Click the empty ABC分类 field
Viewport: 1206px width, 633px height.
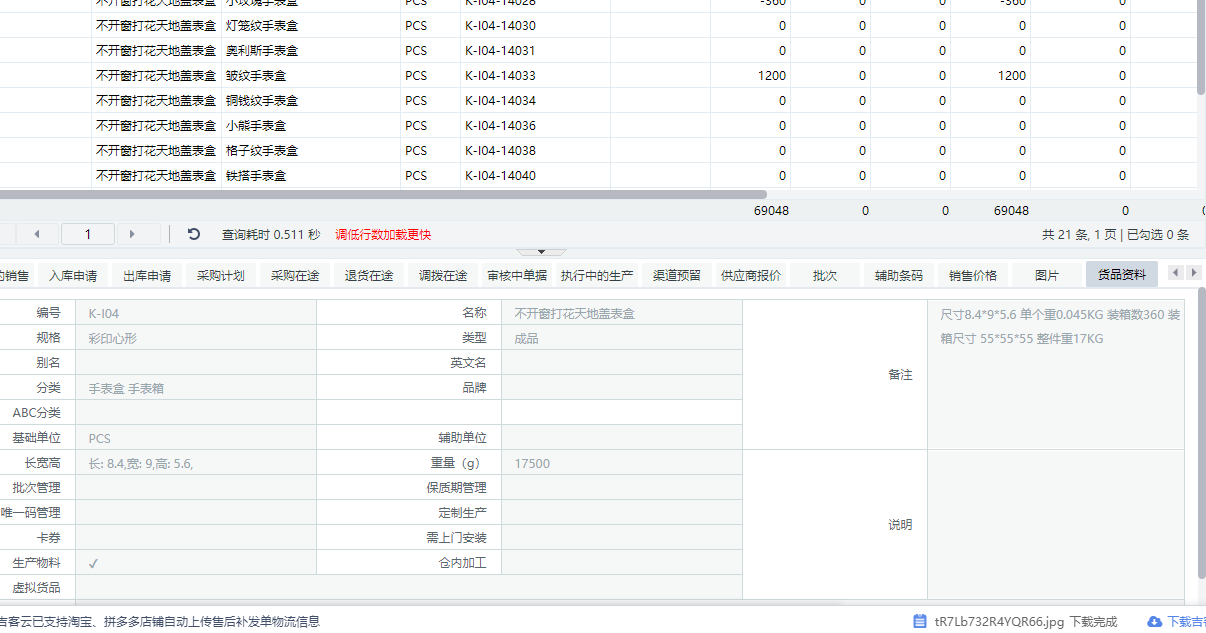coord(196,413)
